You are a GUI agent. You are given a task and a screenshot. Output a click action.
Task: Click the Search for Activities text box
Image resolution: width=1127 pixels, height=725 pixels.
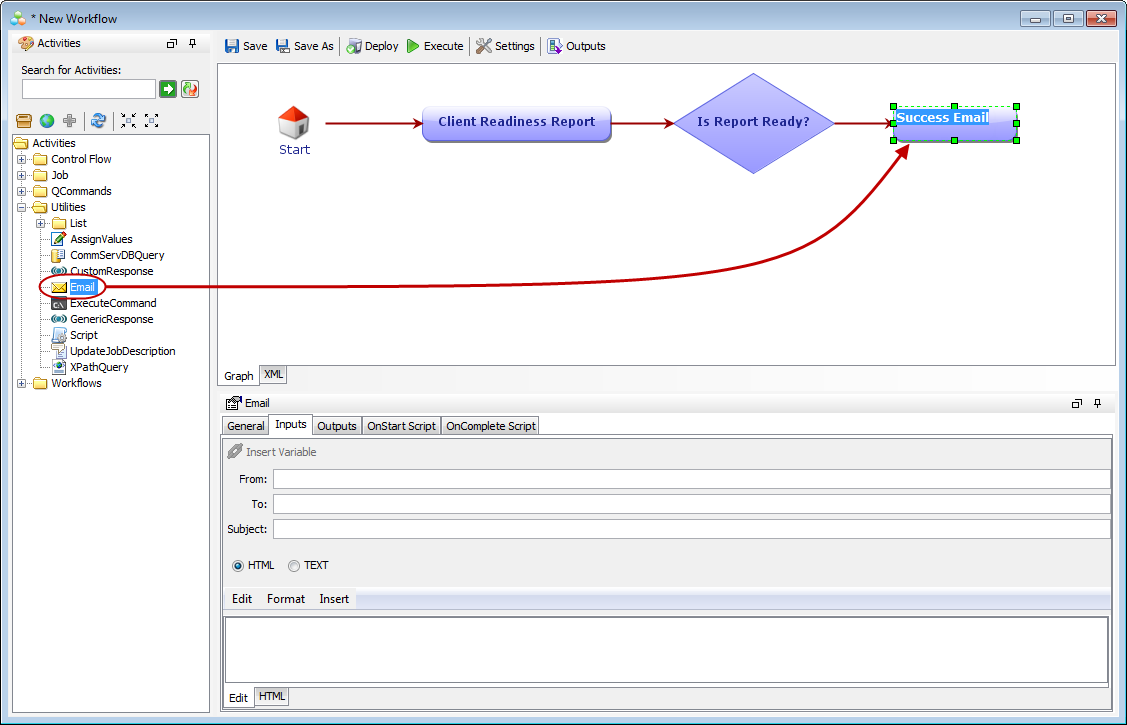pyautogui.click(x=89, y=89)
